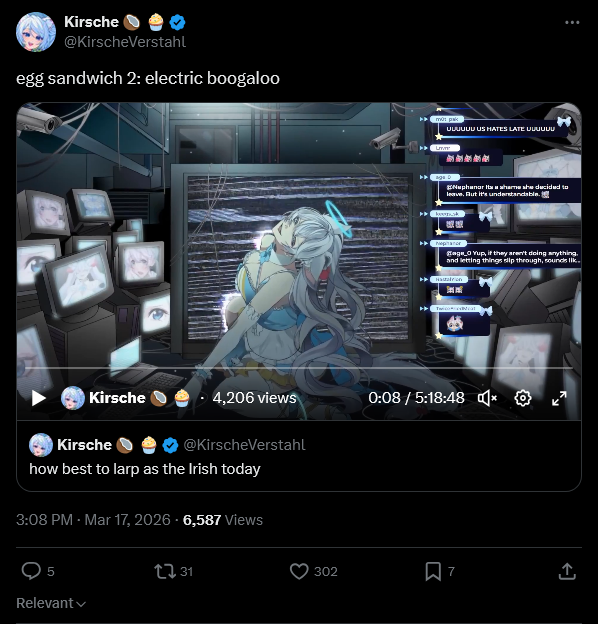Share post via upload arrow icon
Viewport: 598px width, 624px height.
coord(567,571)
